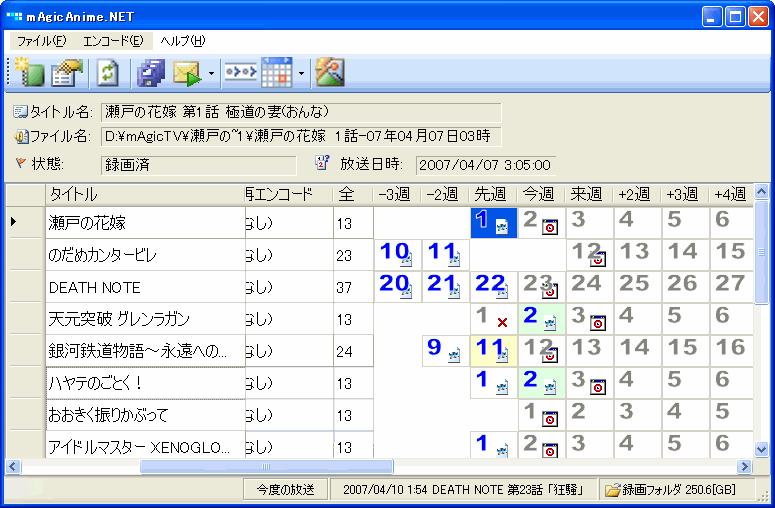The height and width of the screenshot is (508, 775).
Task: Click recorded file icon in 瀬戸の花嫁 episode 1
Action: (502, 227)
